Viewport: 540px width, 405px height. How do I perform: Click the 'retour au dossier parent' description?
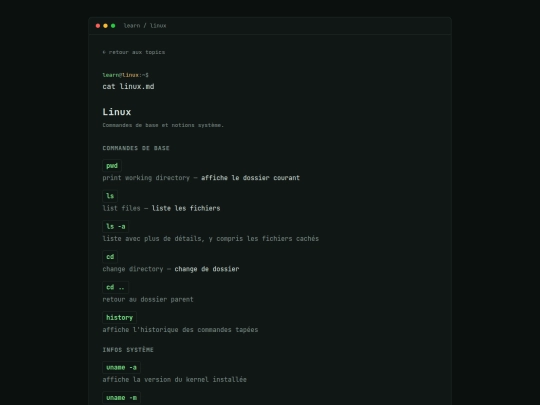coord(148,300)
